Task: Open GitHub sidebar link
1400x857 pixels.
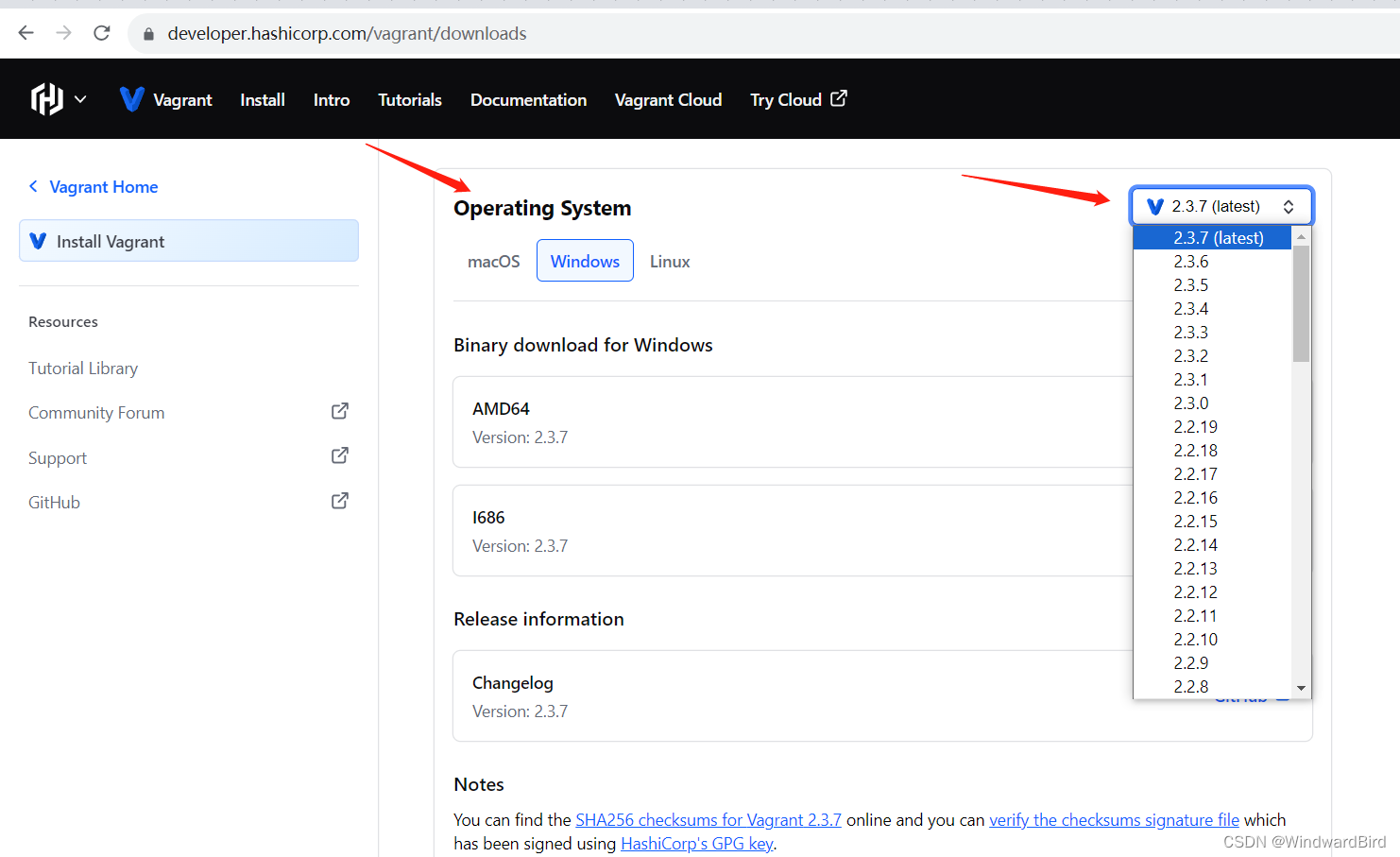Action: (54, 503)
